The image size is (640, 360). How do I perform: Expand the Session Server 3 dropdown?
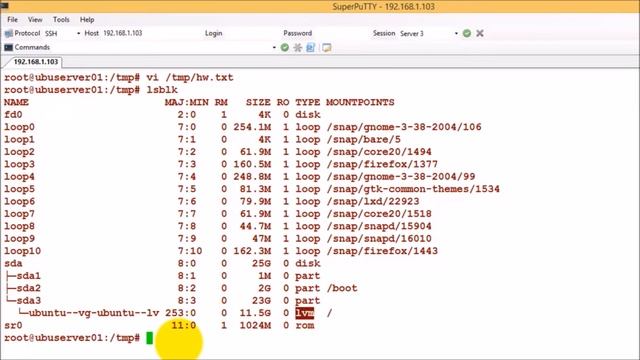[x=456, y=33]
